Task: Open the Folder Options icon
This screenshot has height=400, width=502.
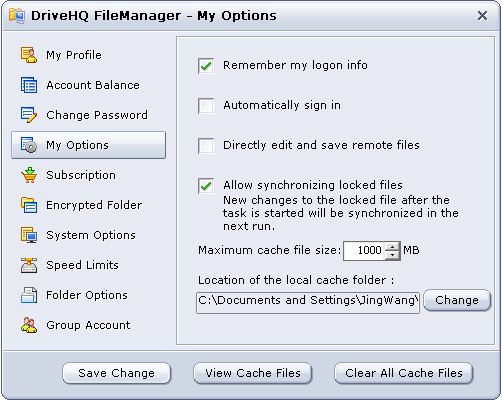Action: (29, 295)
